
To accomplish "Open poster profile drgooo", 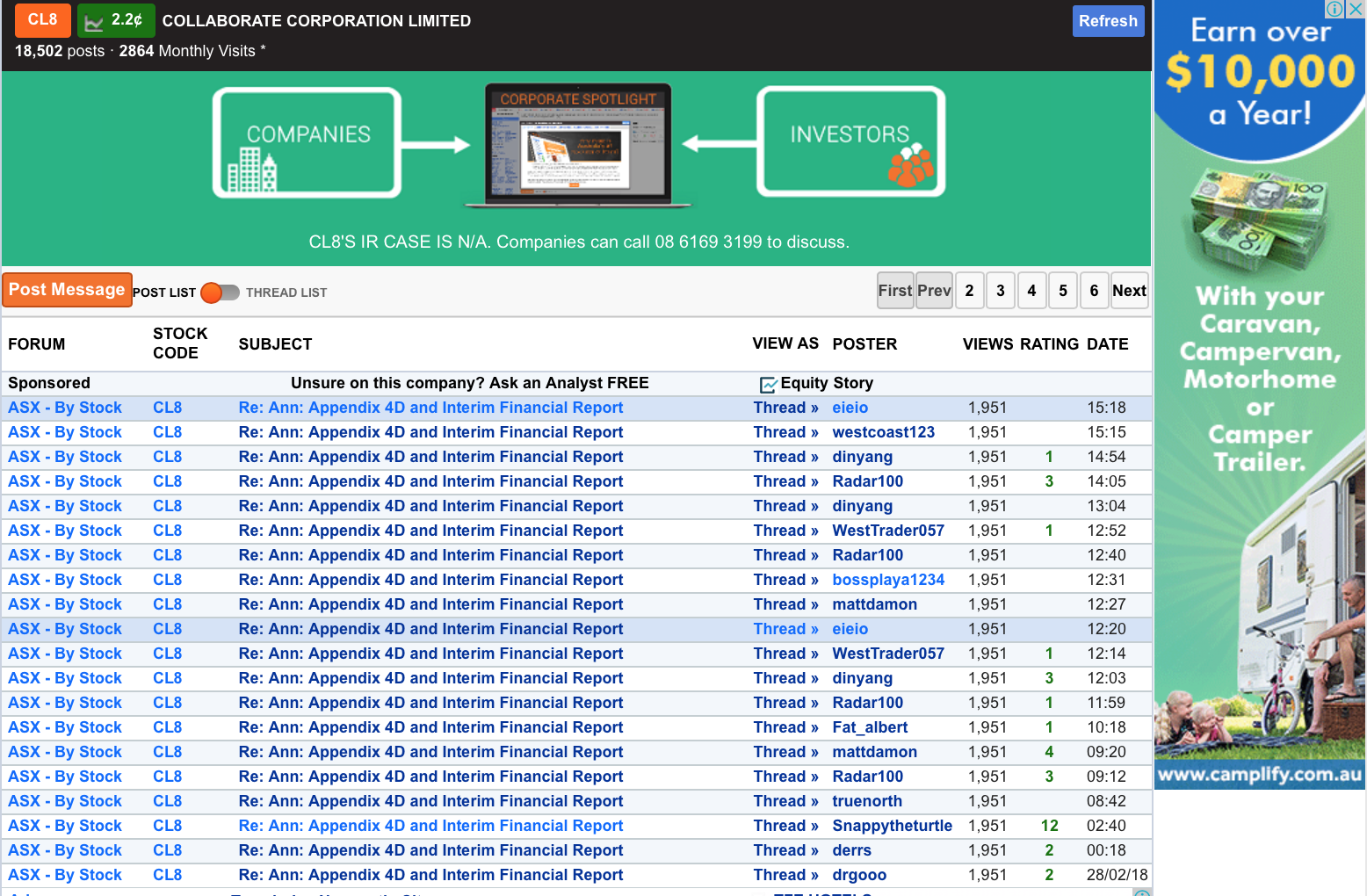I will pos(859,875).
